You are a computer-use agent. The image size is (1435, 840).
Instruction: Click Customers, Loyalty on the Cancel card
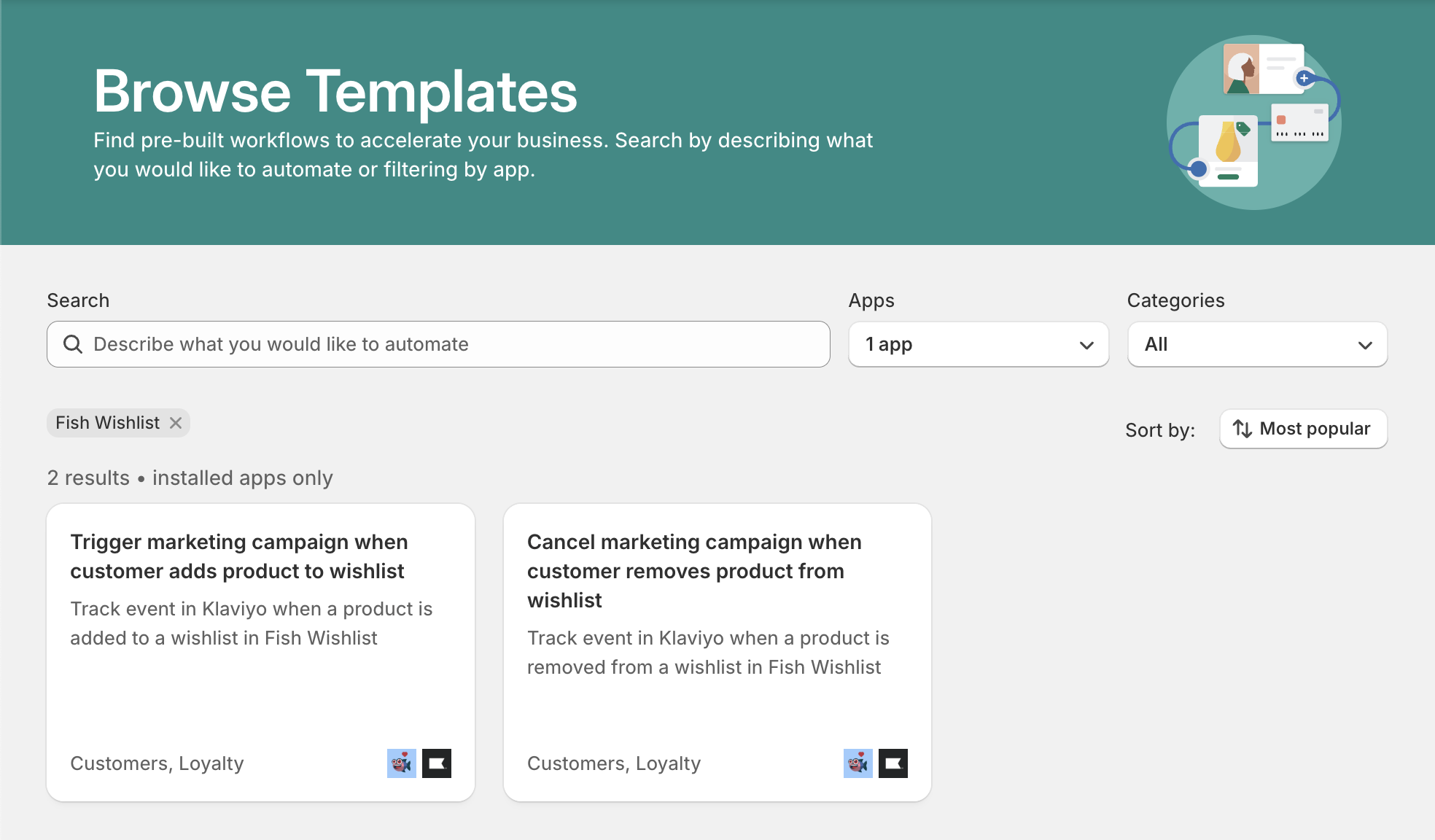pyautogui.click(x=613, y=763)
